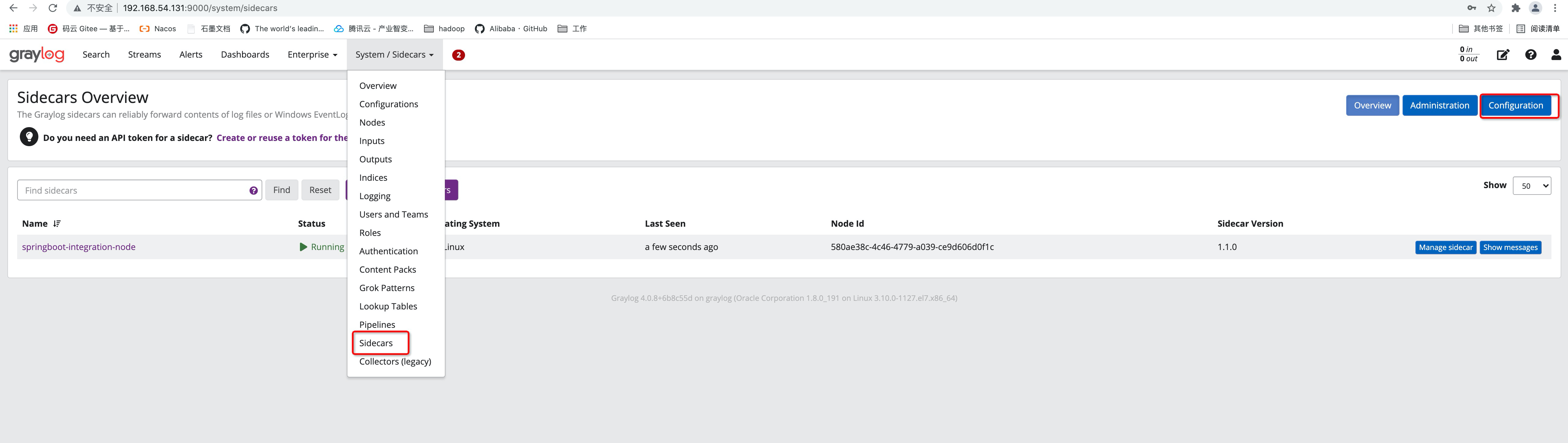The image size is (1568, 443).
Task: Click the 0 in / 0 out throughput indicator
Action: (x=1467, y=54)
